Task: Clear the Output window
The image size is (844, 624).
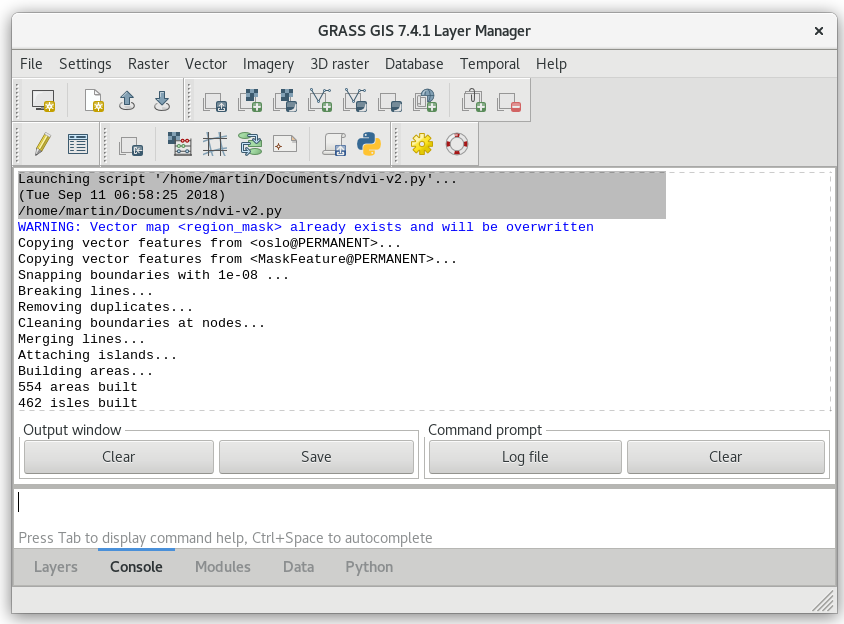Action: click(118, 457)
